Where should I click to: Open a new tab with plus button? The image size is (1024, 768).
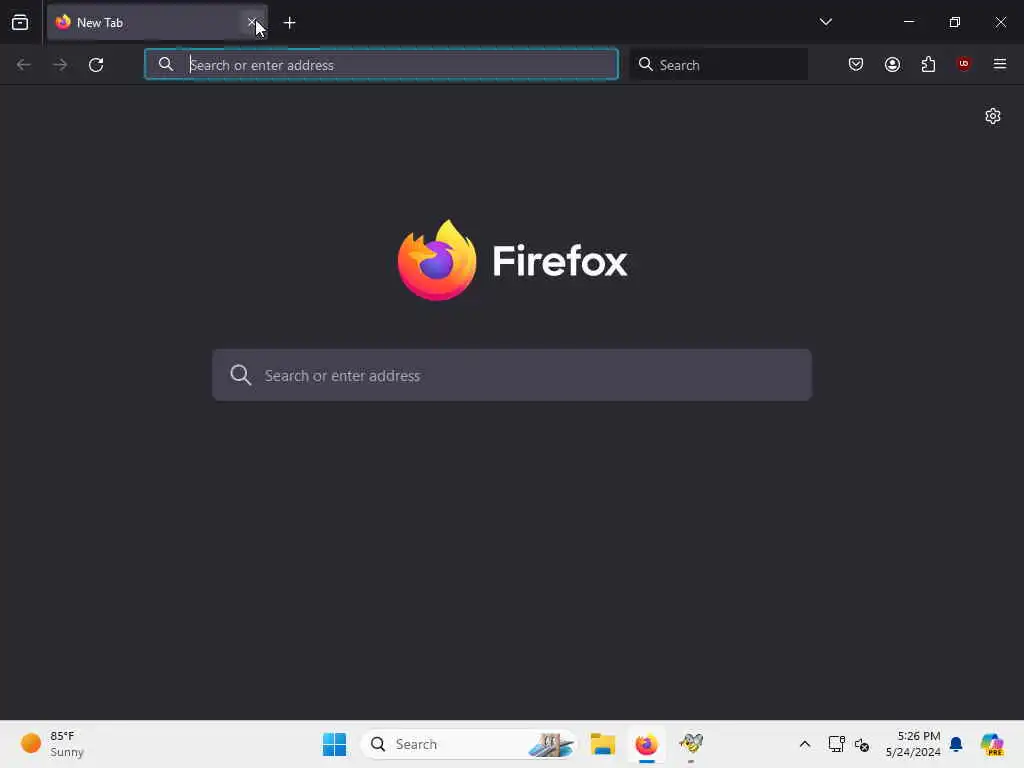(x=289, y=23)
